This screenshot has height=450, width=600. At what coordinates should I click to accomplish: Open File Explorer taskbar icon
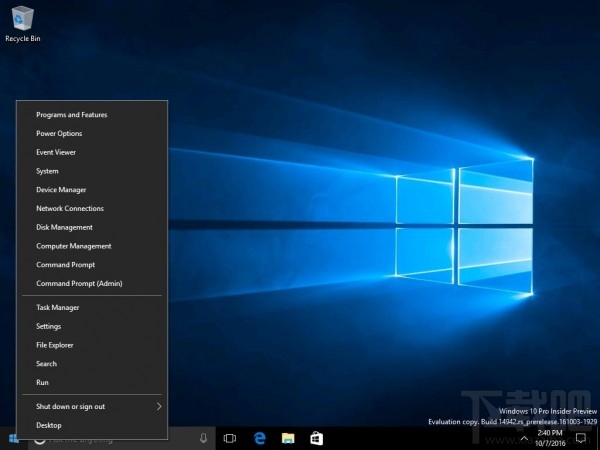click(x=288, y=438)
